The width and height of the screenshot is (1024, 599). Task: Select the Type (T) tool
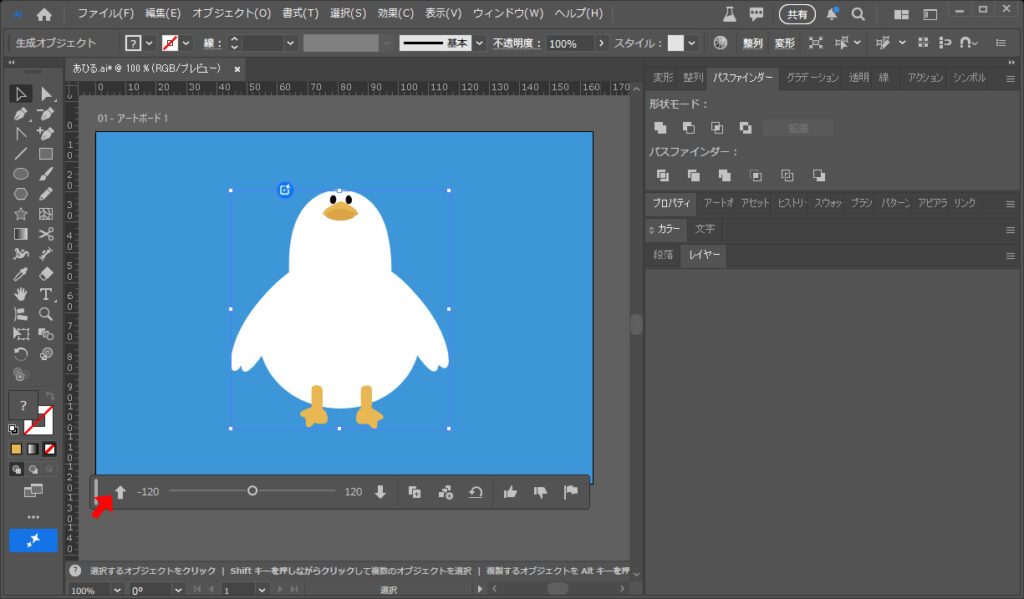point(46,294)
